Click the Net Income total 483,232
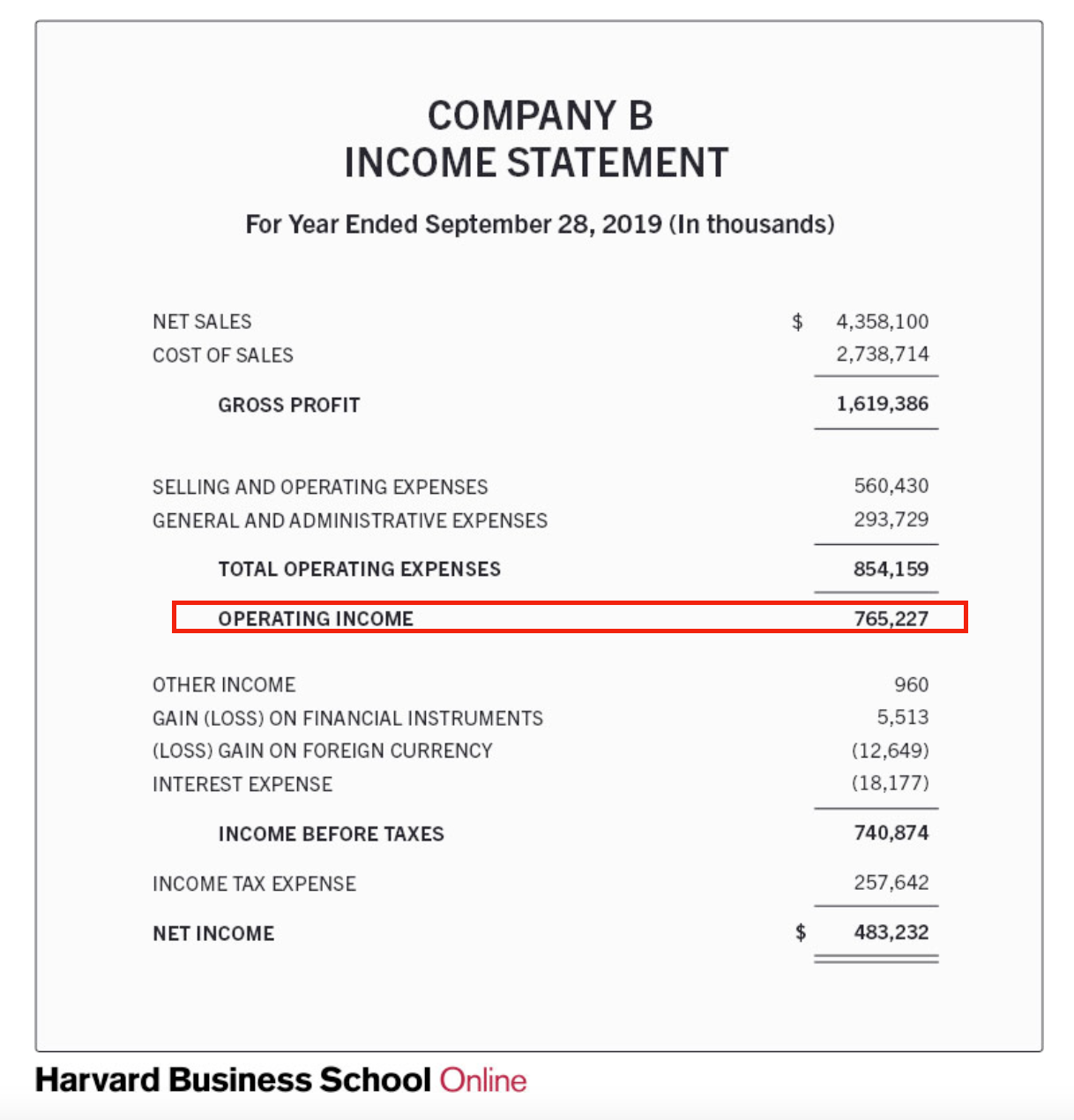This screenshot has width=1074, height=1120. (x=891, y=932)
